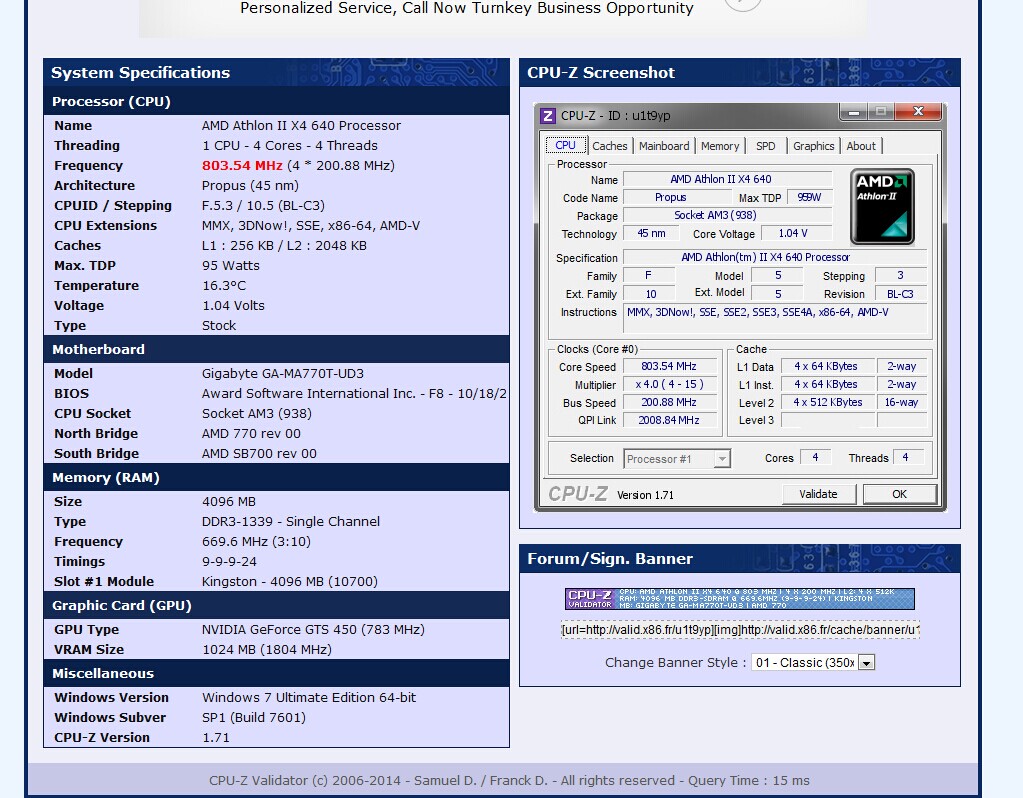Click the CPU-Z Validator copyright footer text
The height and width of the screenshot is (798, 1023).
point(509,780)
